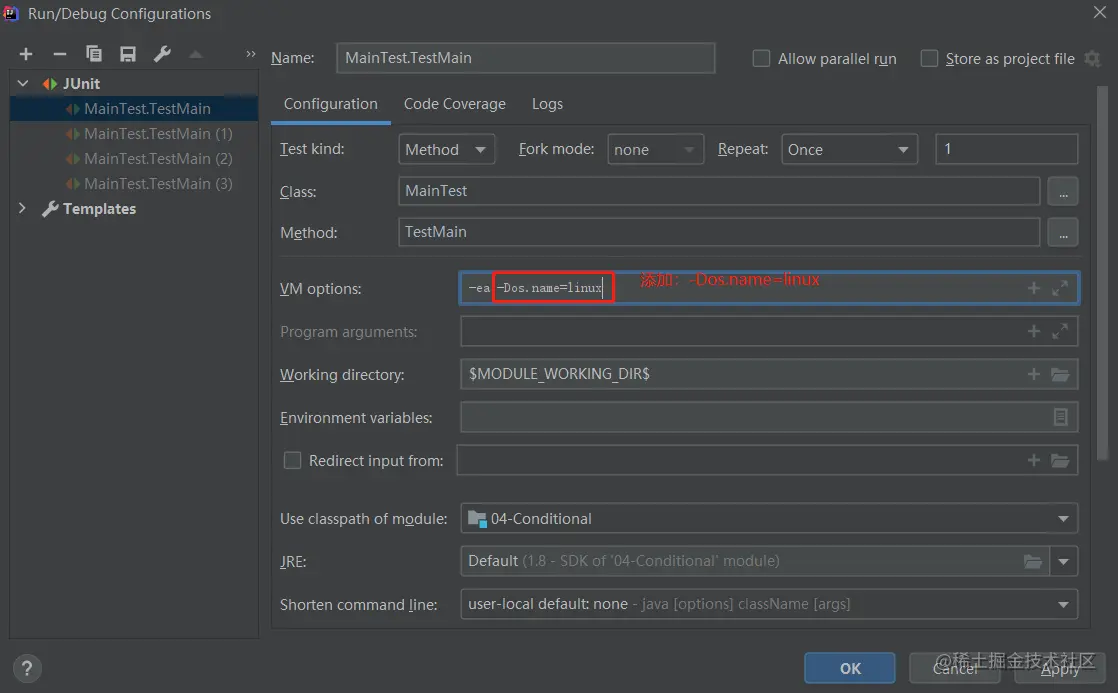
Task: Click the Cancel button
Action: coord(955,668)
